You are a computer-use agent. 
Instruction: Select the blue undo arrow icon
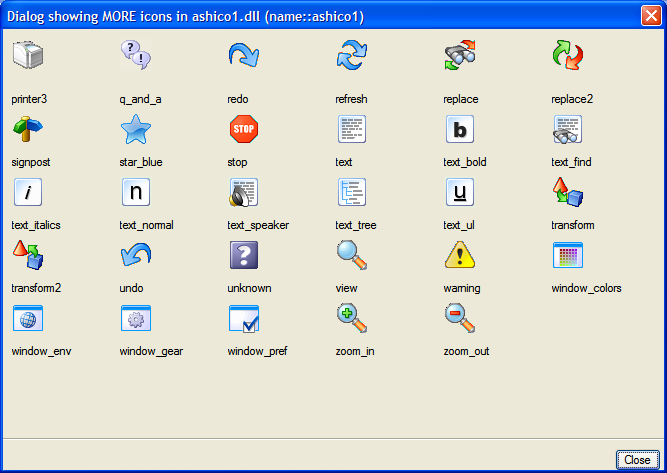point(135,255)
